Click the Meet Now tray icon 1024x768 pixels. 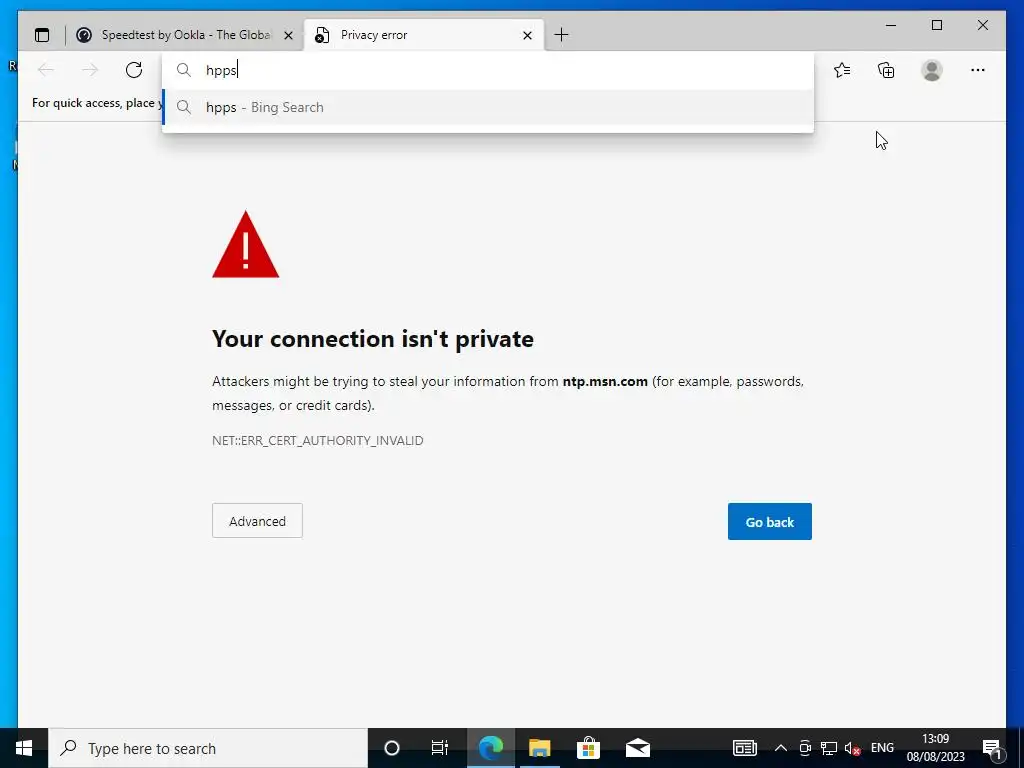[x=805, y=748]
